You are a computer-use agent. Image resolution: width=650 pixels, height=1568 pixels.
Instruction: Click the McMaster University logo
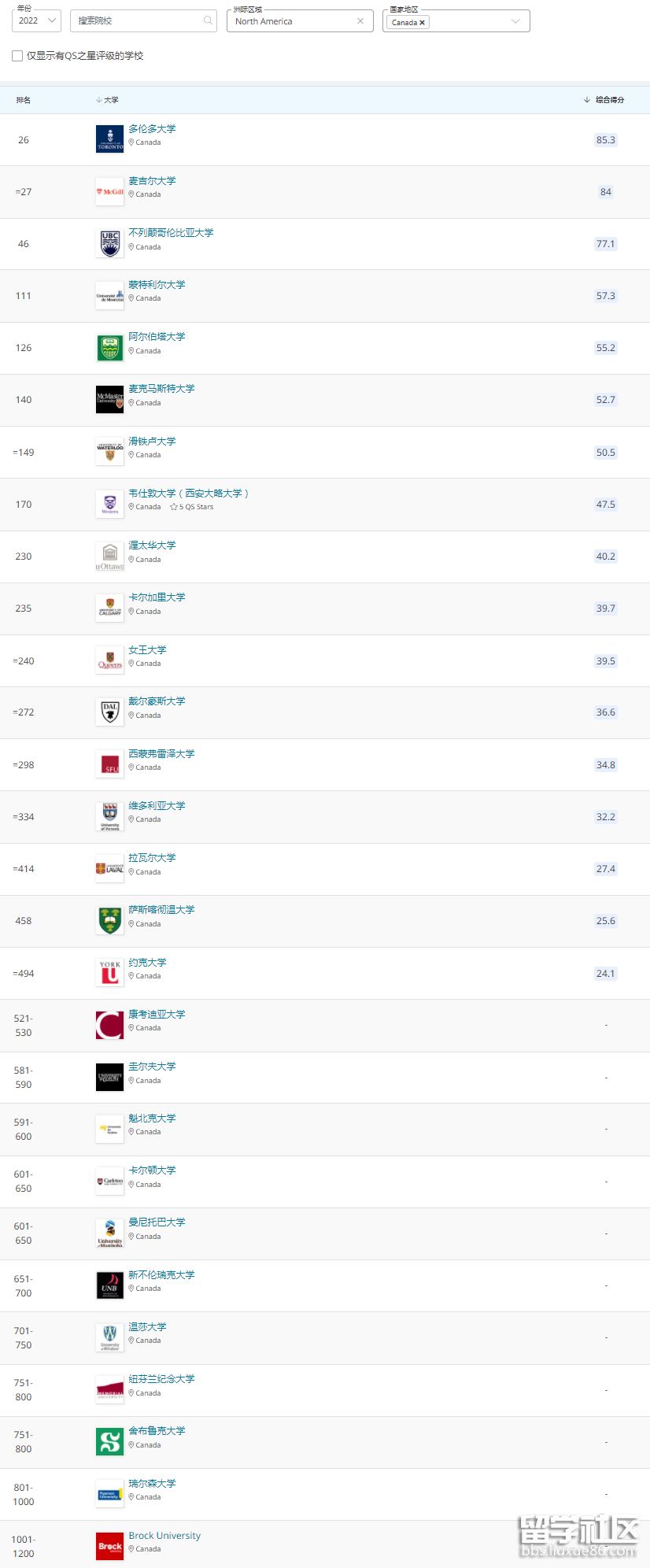(x=109, y=399)
